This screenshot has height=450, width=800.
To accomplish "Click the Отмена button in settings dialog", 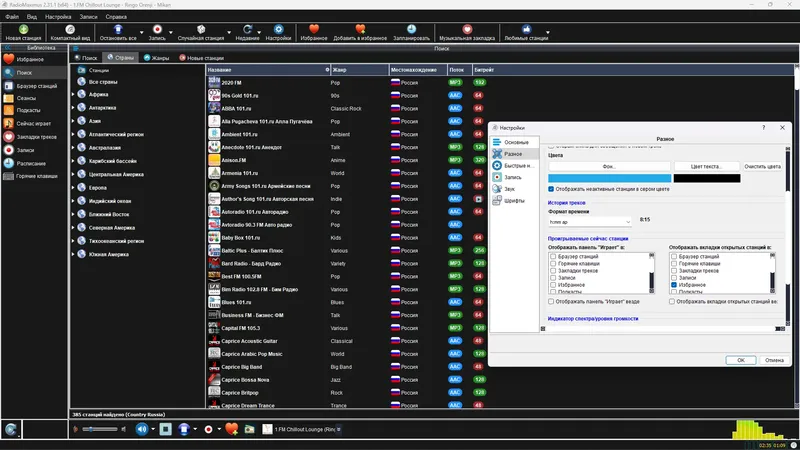I will pyautogui.click(x=774, y=360).
